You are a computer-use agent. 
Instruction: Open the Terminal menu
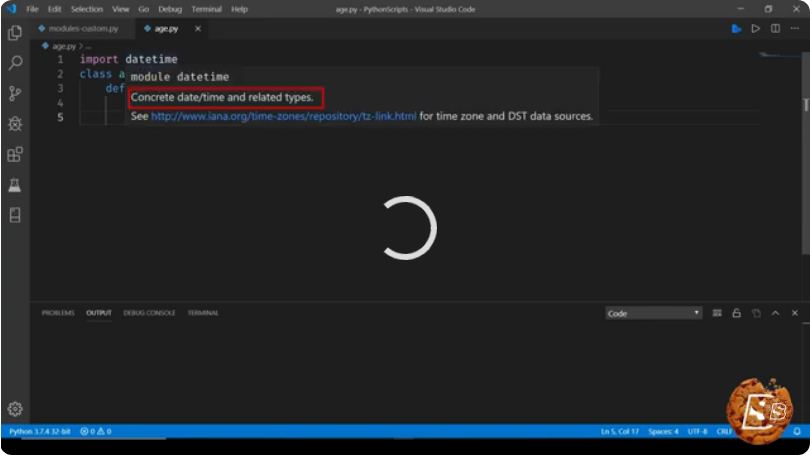coord(206,9)
